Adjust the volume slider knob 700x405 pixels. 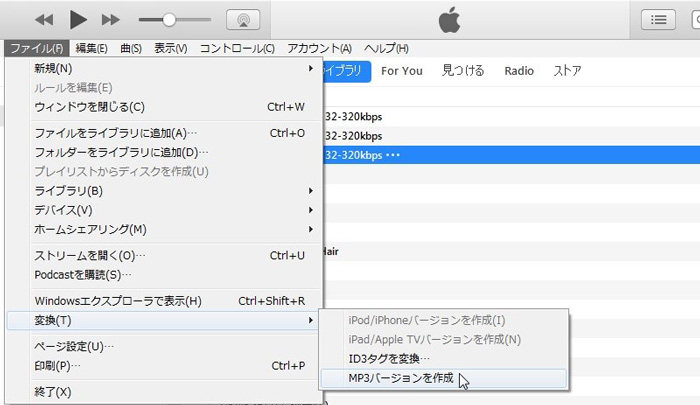(169, 20)
